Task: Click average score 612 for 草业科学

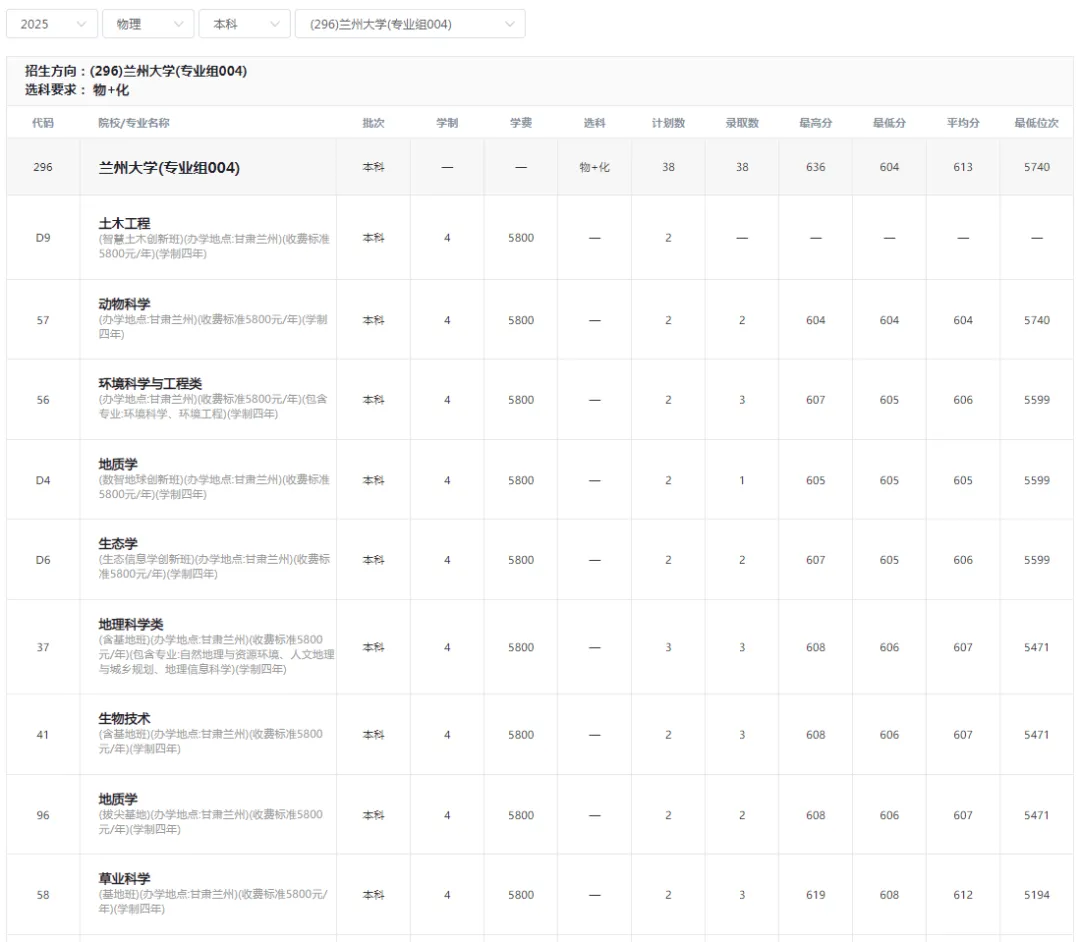Action: pos(963,894)
